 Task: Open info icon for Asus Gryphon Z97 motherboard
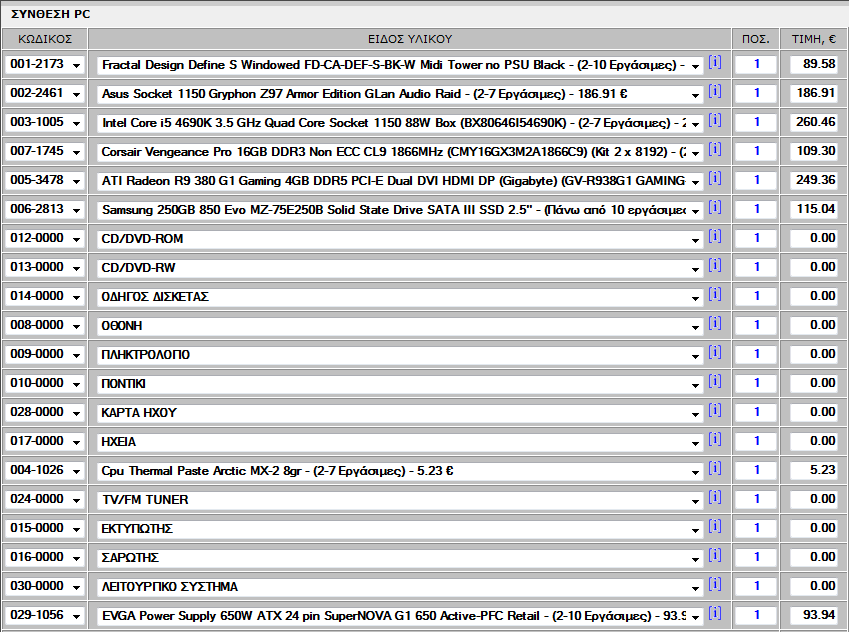[715, 92]
